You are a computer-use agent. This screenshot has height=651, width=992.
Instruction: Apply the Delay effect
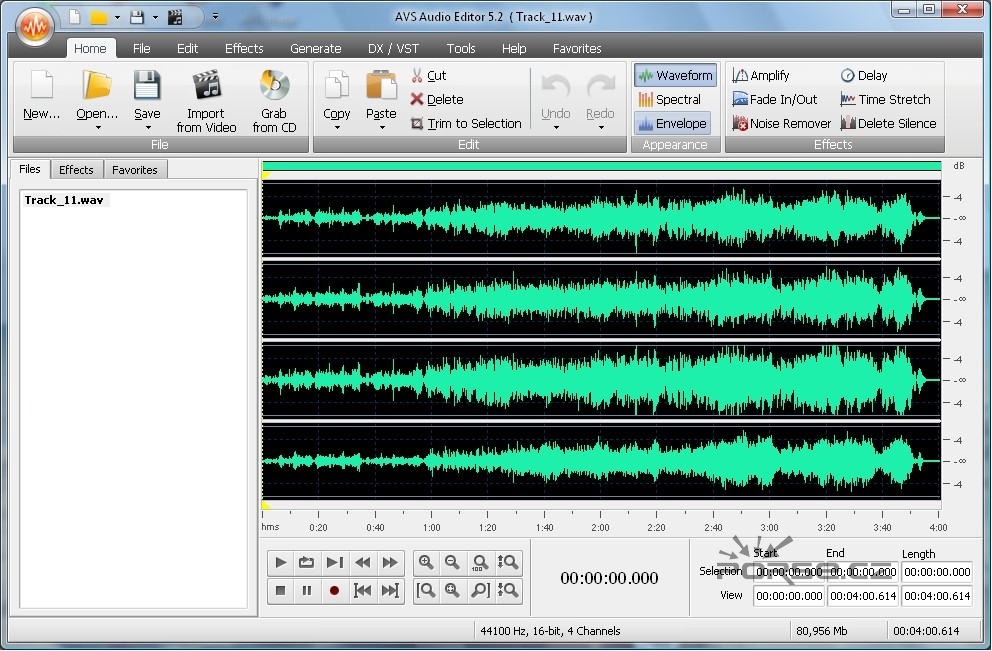pyautogui.click(x=864, y=75)
